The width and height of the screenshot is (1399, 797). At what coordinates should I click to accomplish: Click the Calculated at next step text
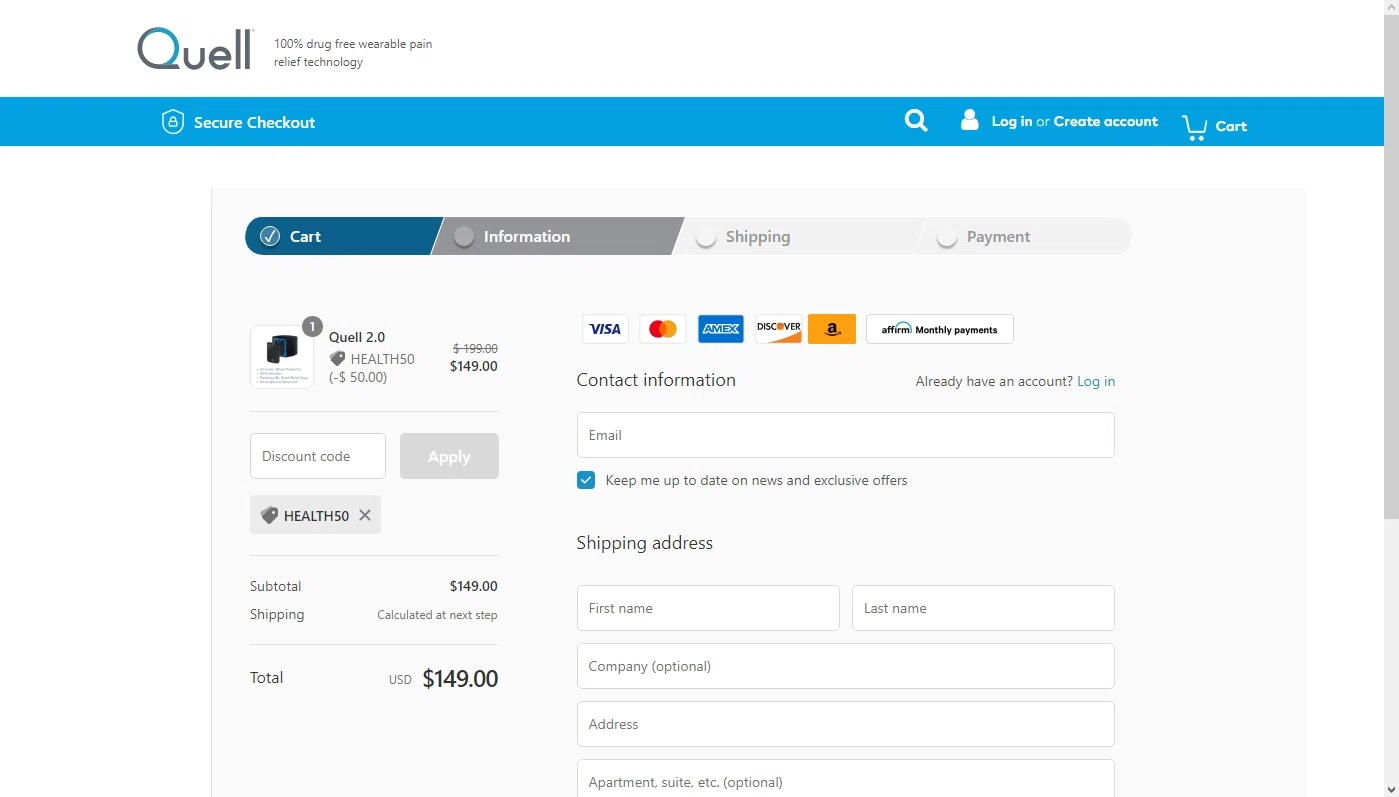pyautogui.click(x=437, y=615)
